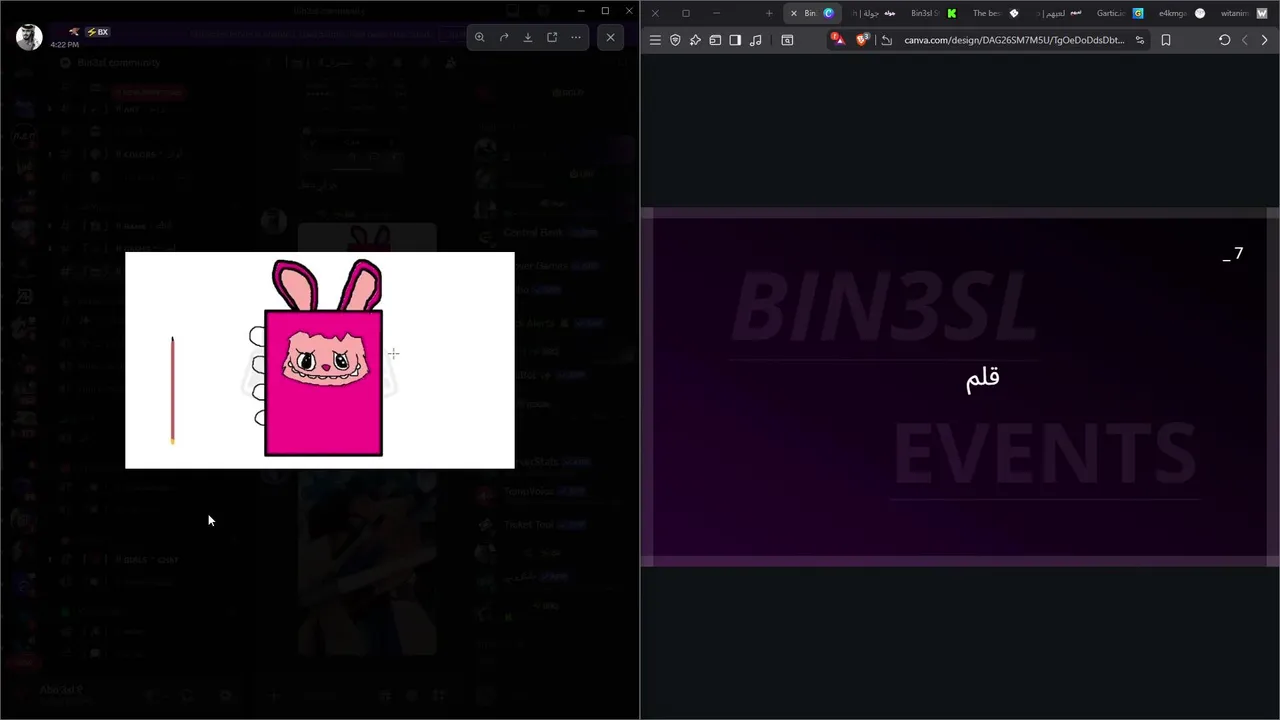Click the قلم text on the Canva slide
1280x720 pixels.
pos(983,379)
